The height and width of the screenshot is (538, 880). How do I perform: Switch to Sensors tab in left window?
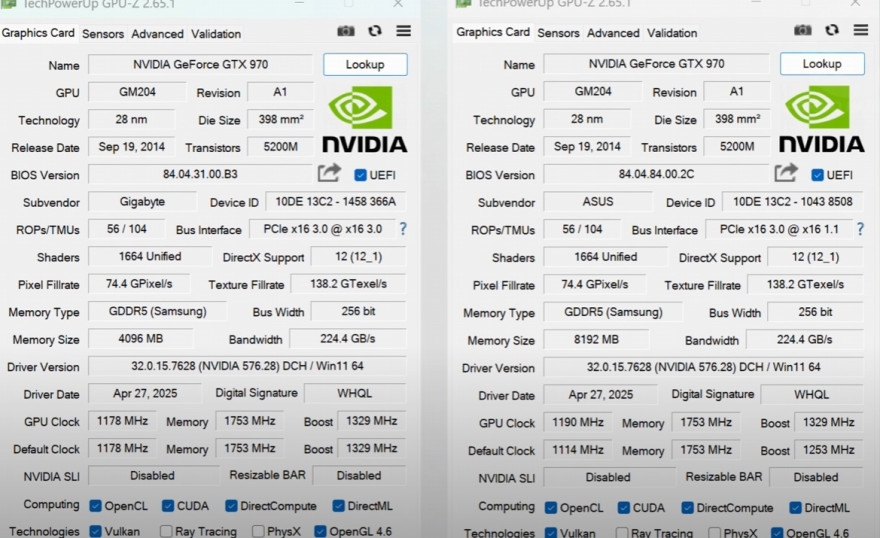click(103, 34)
